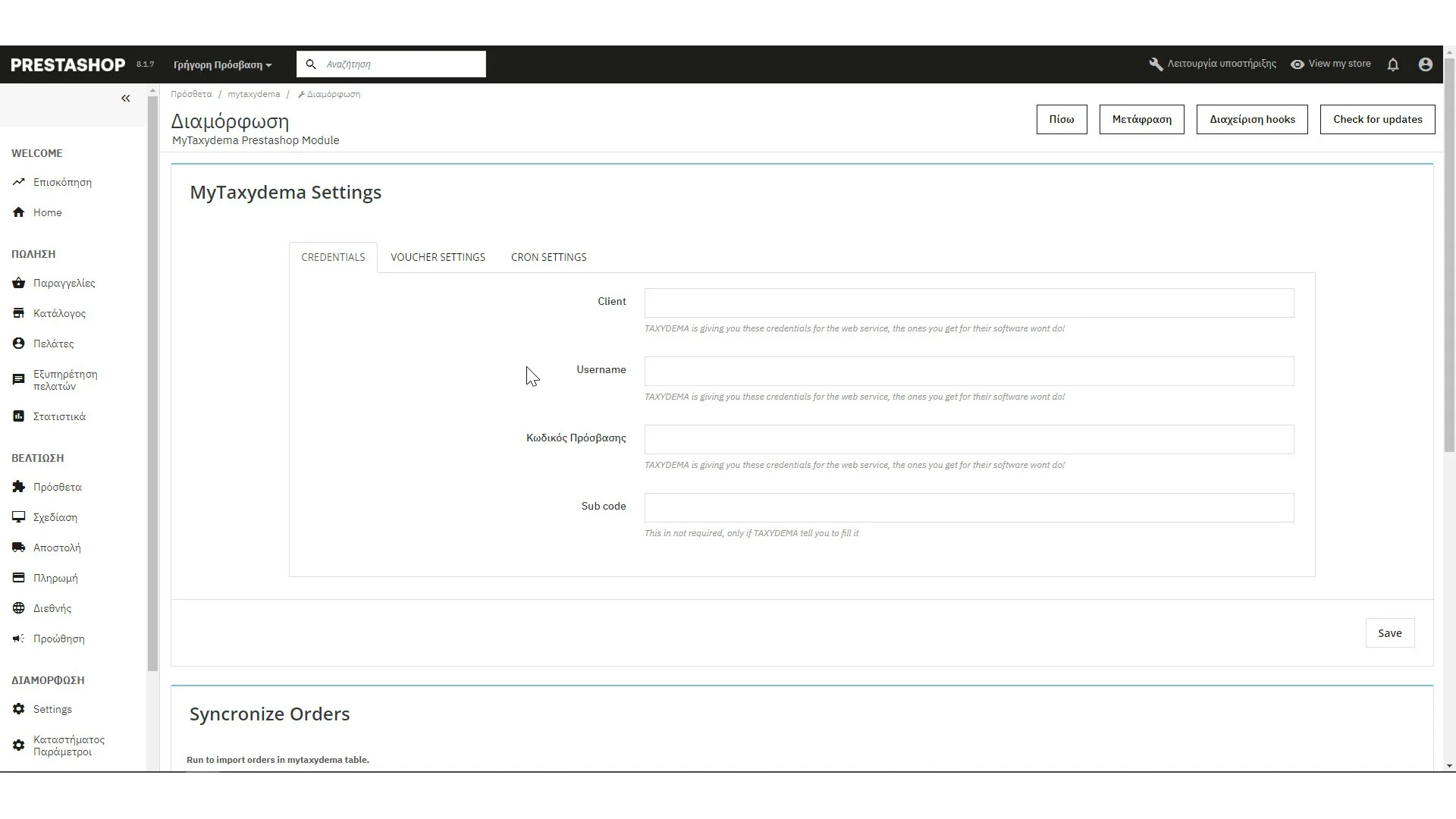
Task: Click the Check for updates button
Action: (x=1377, y=119)
